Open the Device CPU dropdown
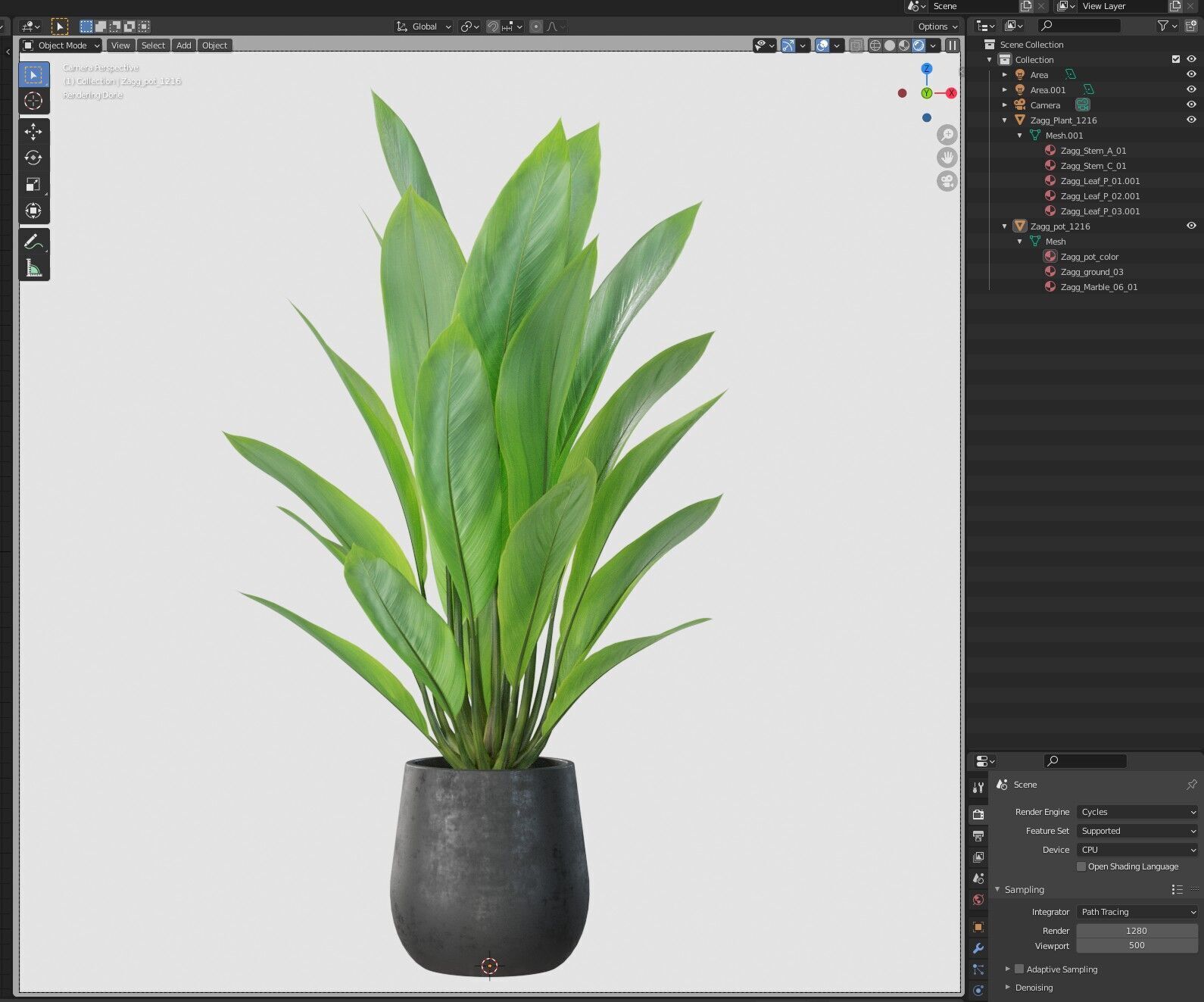 [x=1137, y=850]
